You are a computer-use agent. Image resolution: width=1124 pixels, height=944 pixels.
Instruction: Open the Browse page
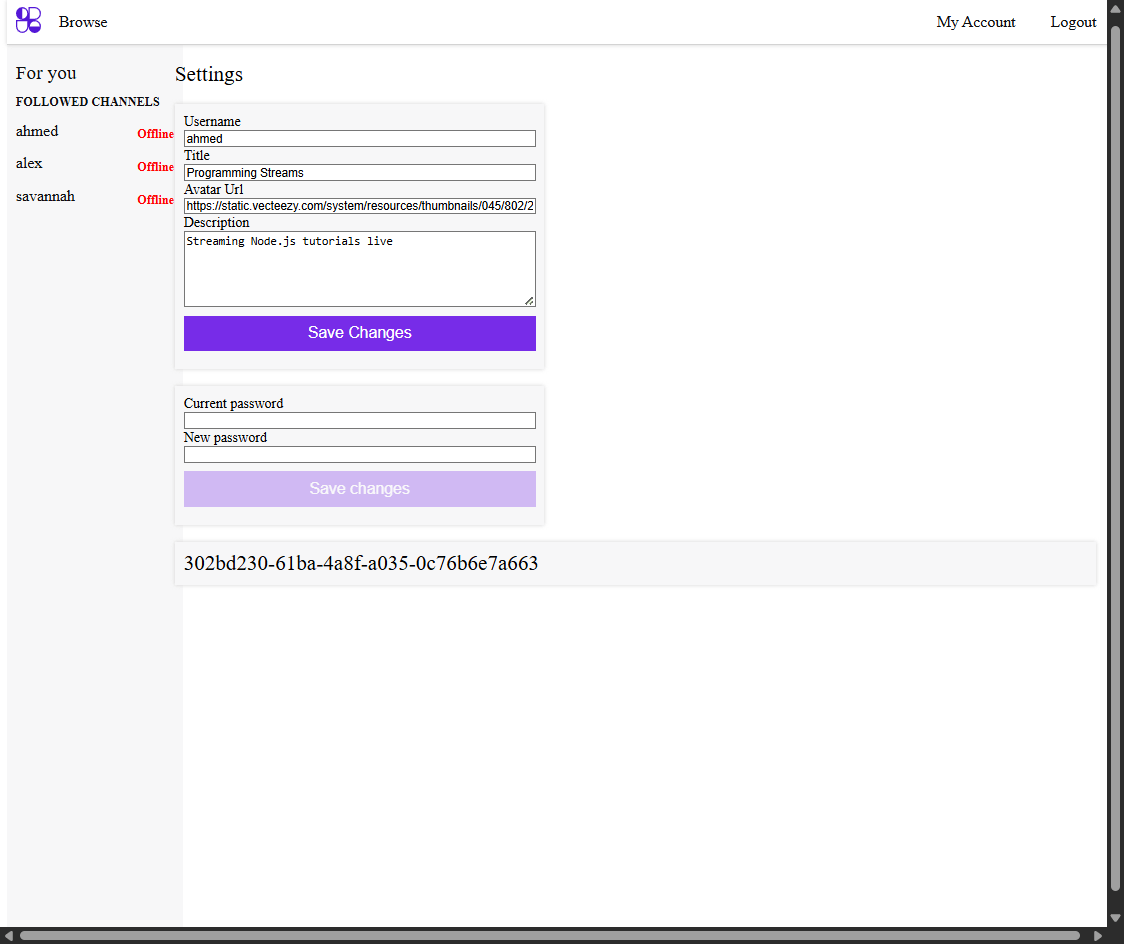point(83,21)
